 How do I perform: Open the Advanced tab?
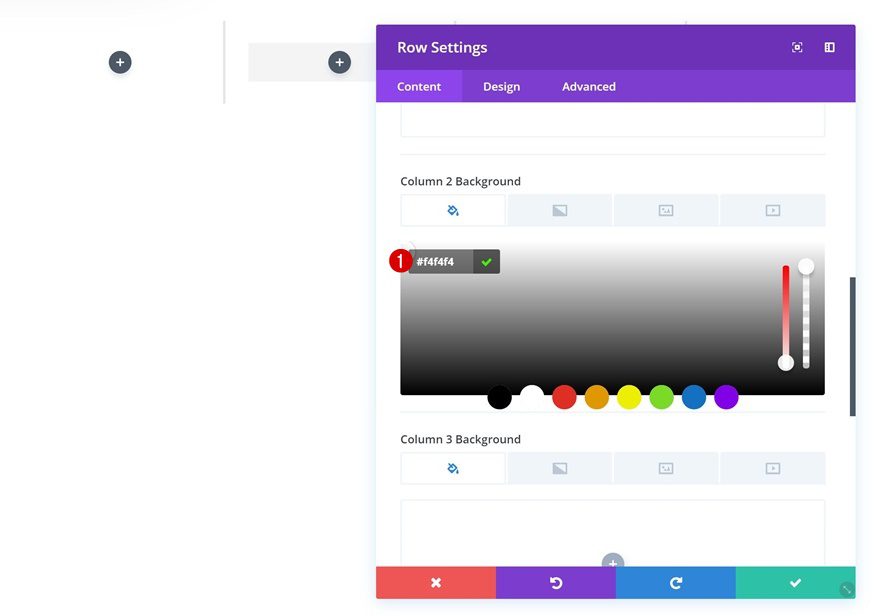point(588,86)
